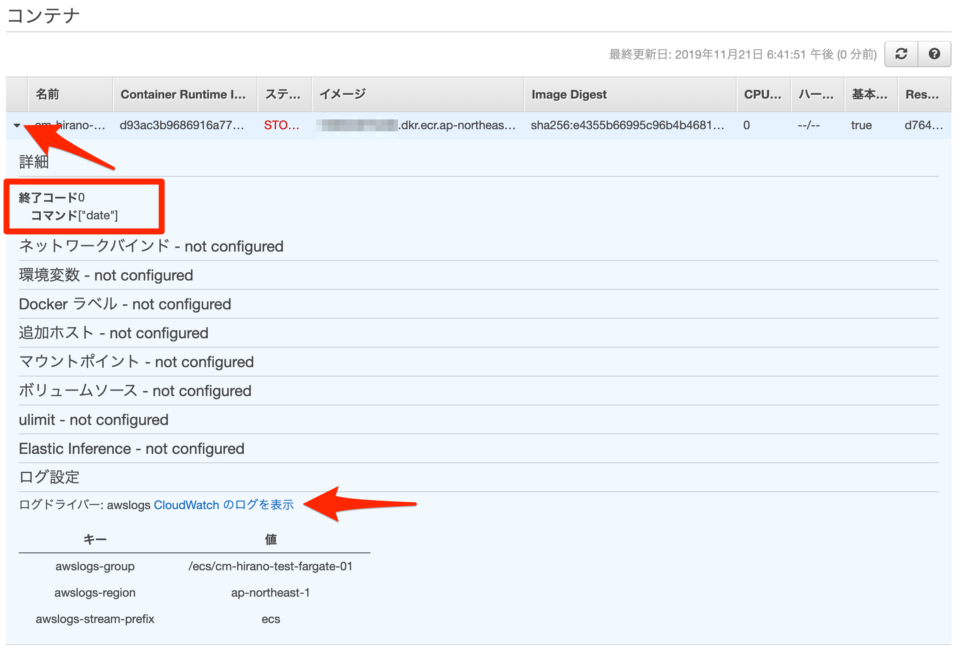The image size is (960, 657).
Task: Click the 値 table header
Action: point(271,539)
